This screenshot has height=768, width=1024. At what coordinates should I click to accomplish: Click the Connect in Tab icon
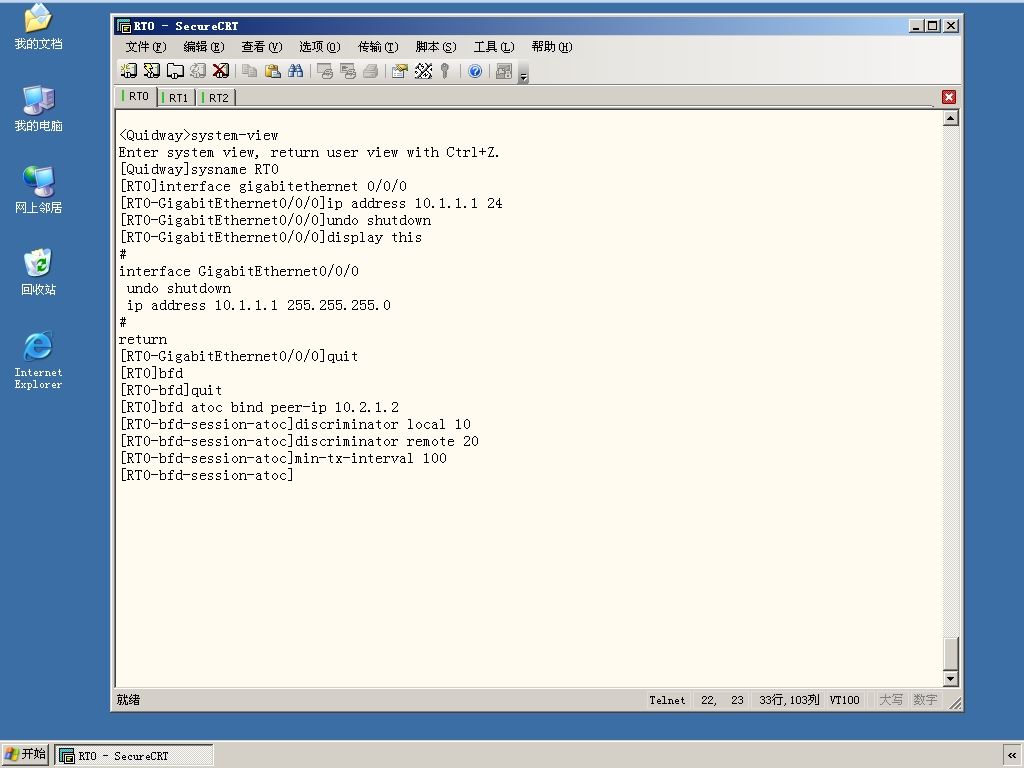[x=175, y=71]
